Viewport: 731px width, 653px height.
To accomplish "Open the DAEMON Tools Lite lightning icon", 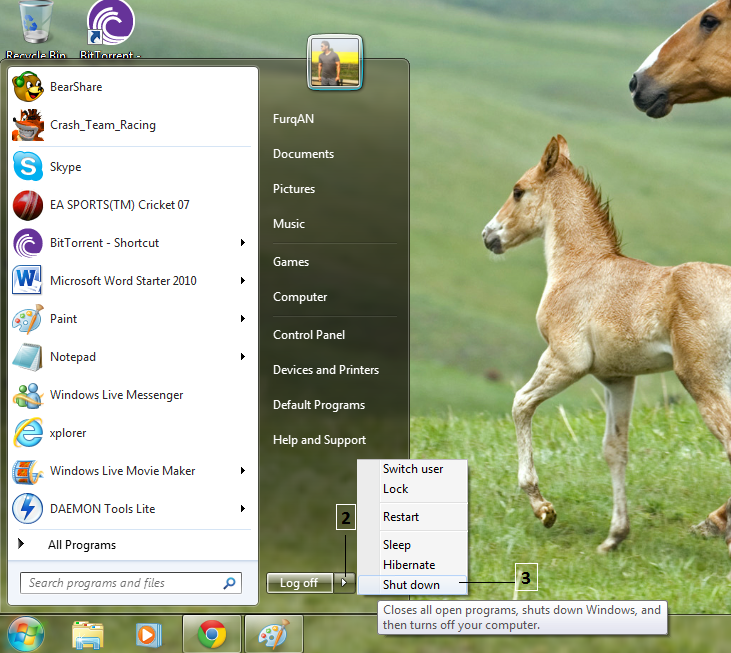I will click(x=28, y=509).
